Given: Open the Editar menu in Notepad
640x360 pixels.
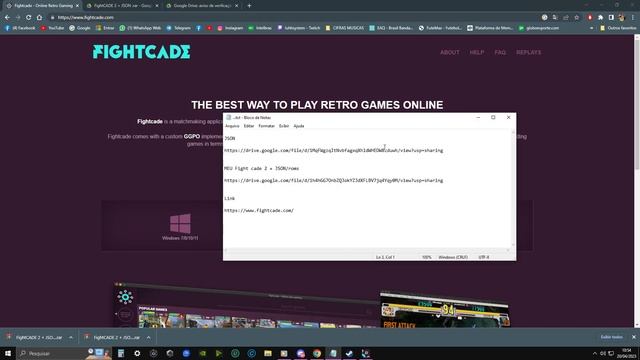Looking at the screenshot, I should click(249, 126).
